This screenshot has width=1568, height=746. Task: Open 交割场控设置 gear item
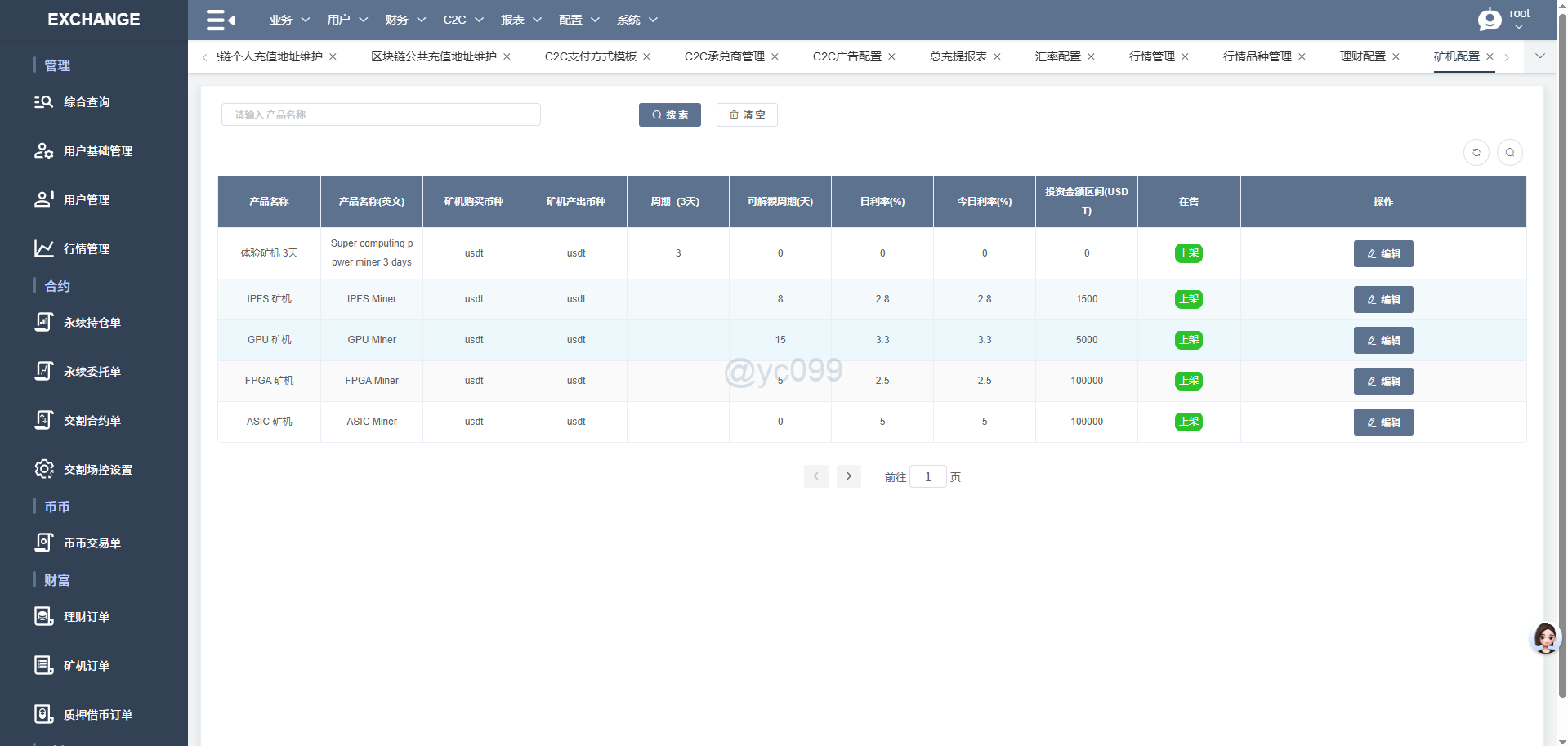coord(97,470)
